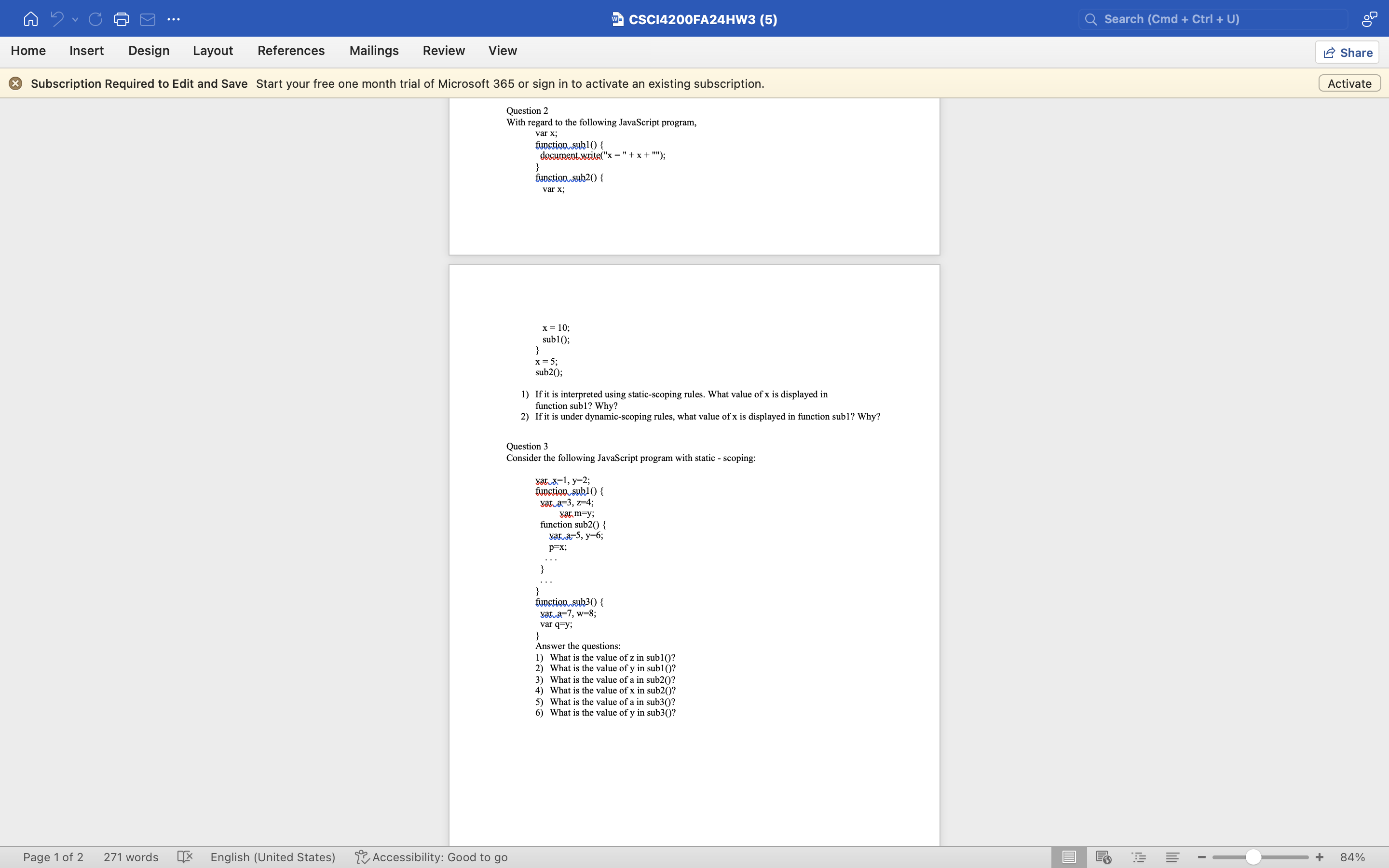Click the Share button

(x=1347, y=52)
